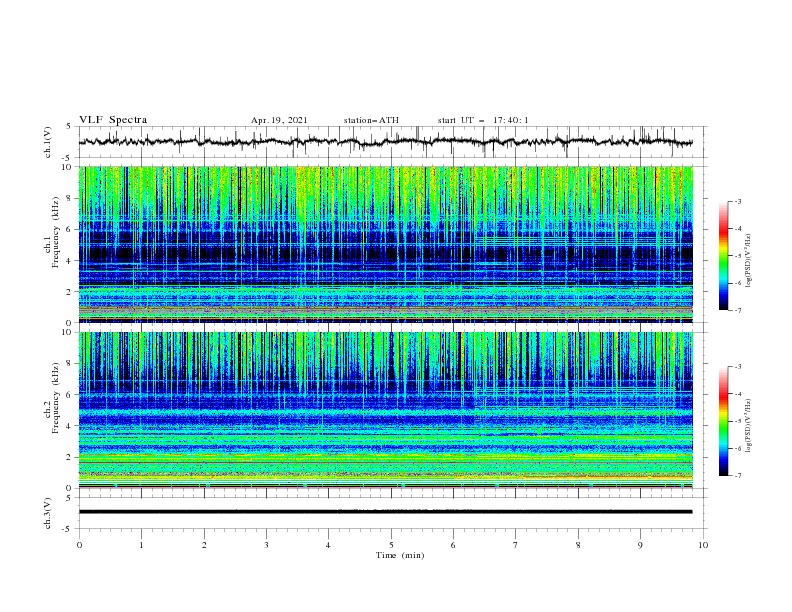Image resolution: width=792 pixels, height=612 pixels.
Task: Click the ch.1 "Frequency (kHz)" axis label
Action: click(55, 233)
